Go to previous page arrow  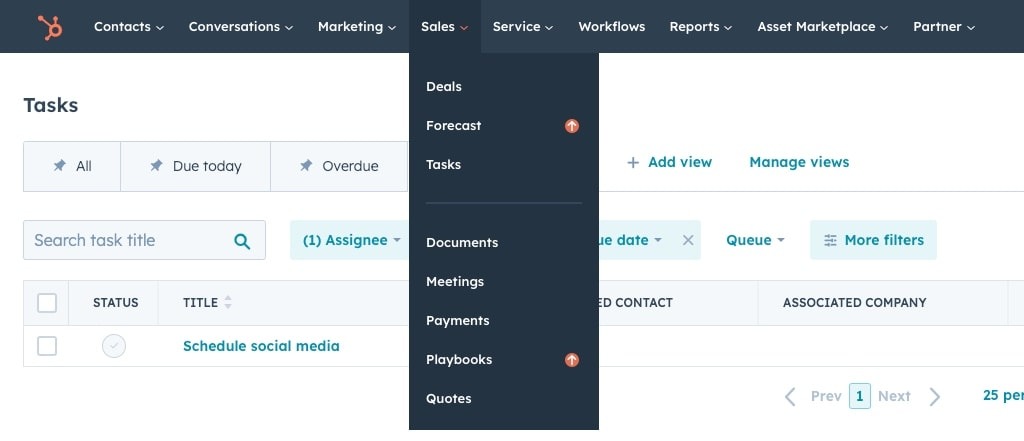(x=790, y=397)
